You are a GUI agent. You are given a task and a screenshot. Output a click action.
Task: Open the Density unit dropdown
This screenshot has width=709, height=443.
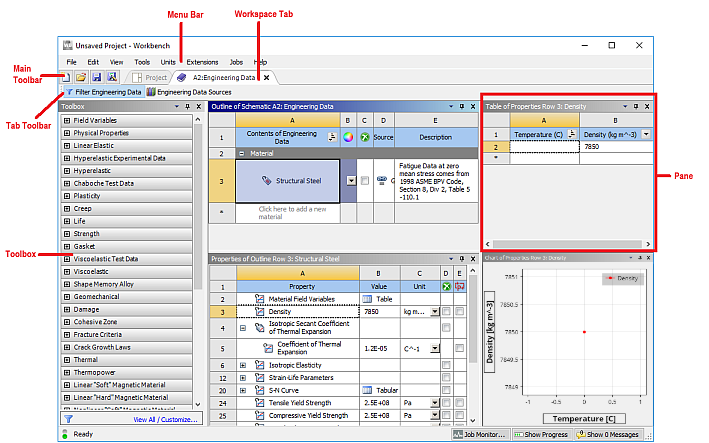pos(434,312)
